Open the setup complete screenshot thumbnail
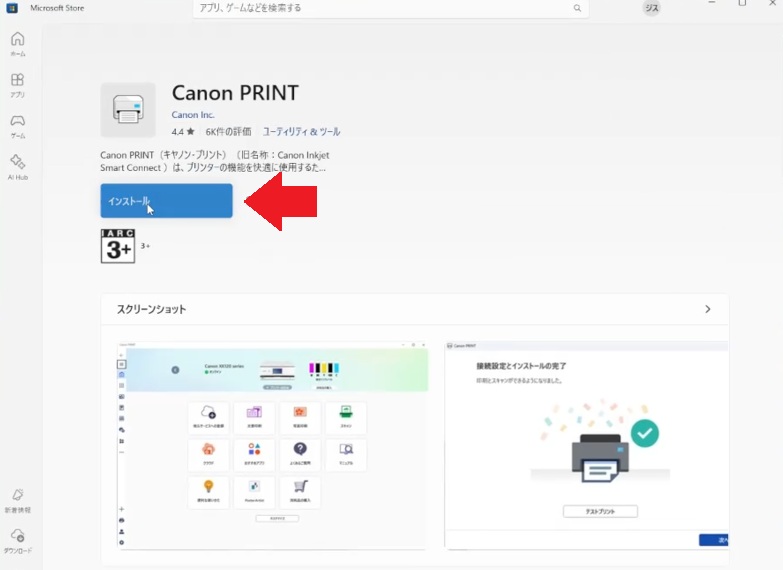 click(x=586, y=445)
